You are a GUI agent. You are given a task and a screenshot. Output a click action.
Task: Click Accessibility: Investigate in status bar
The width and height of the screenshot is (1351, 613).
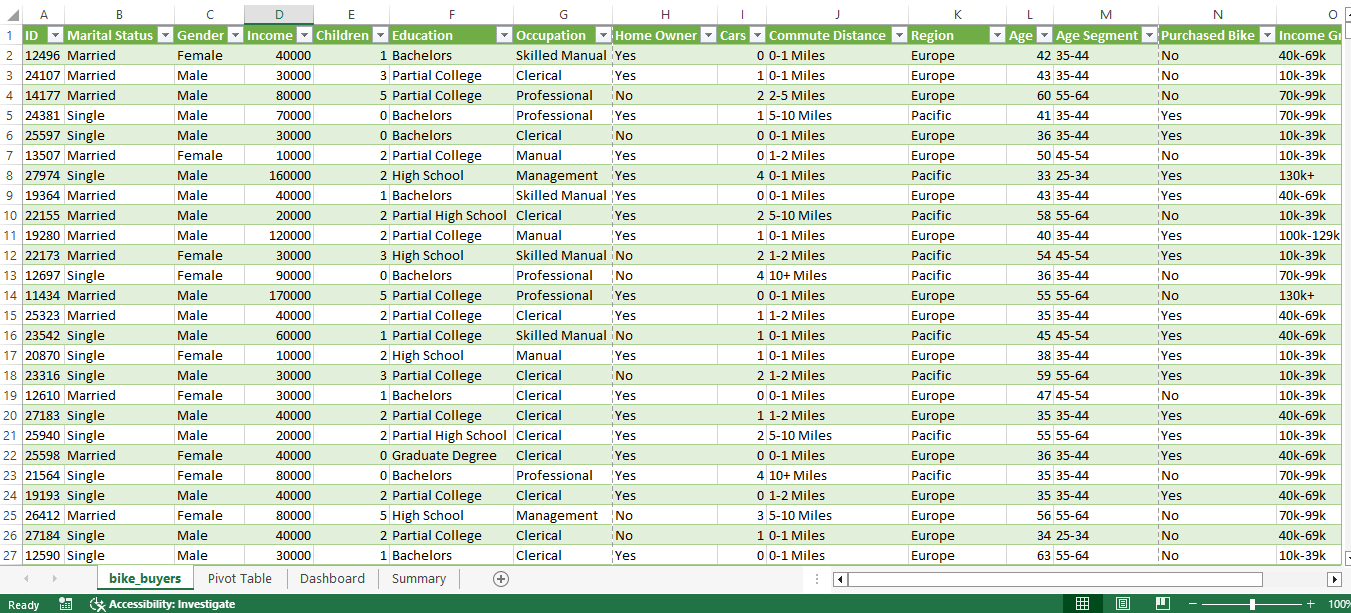coord(162,604)
